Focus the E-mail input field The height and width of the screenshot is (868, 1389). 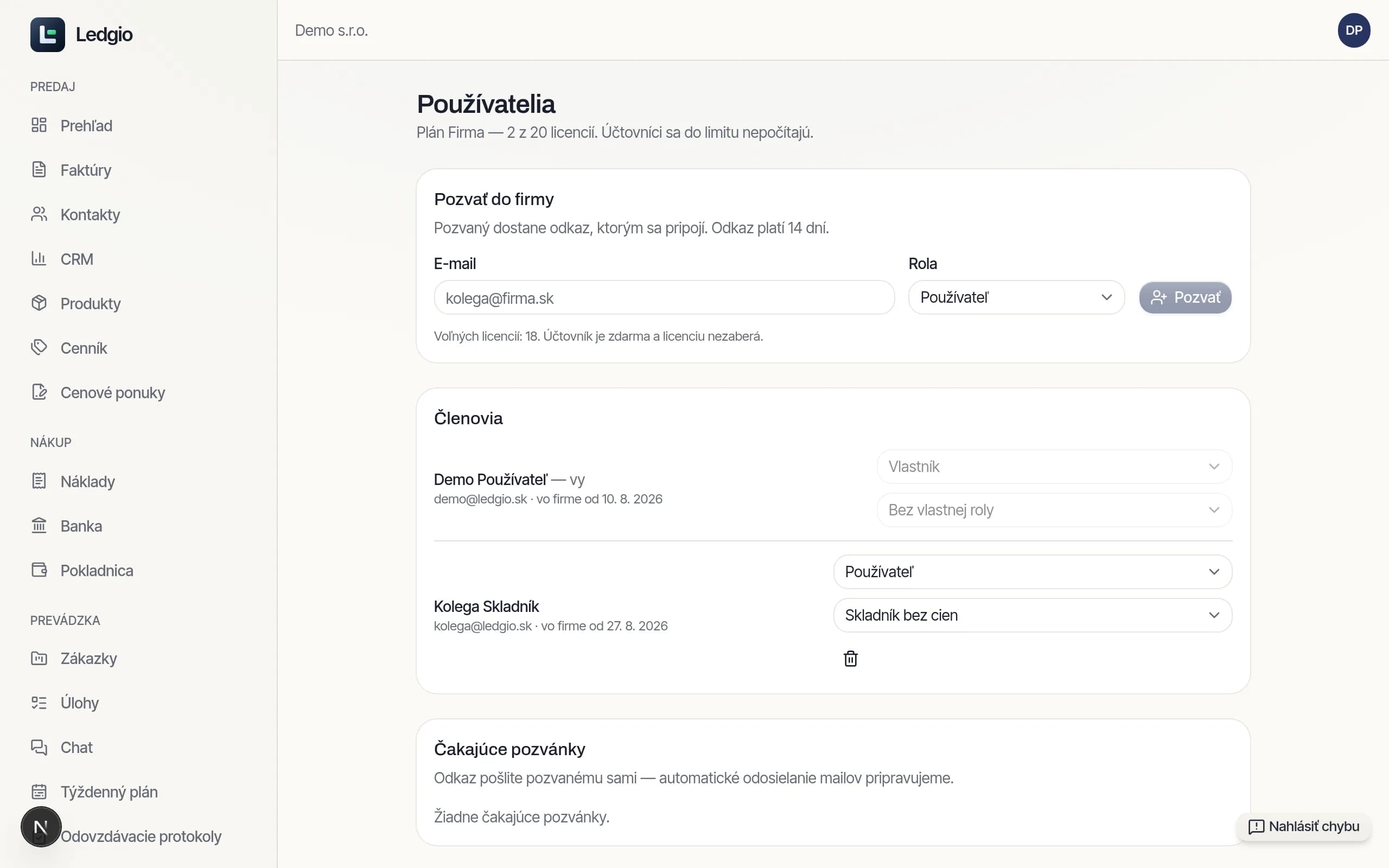point(664,297)
